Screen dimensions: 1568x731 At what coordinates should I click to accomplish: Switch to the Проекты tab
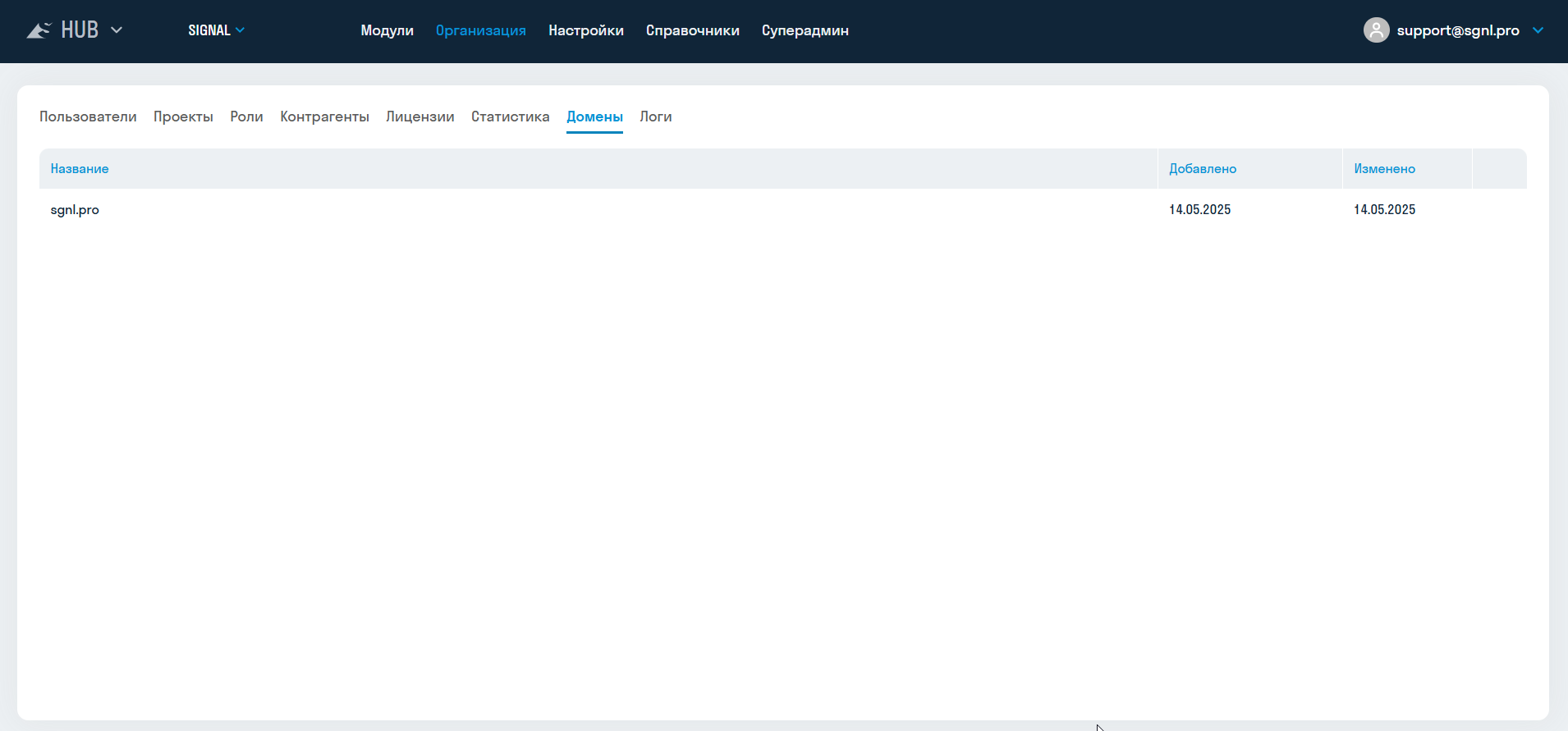[183, 117]
